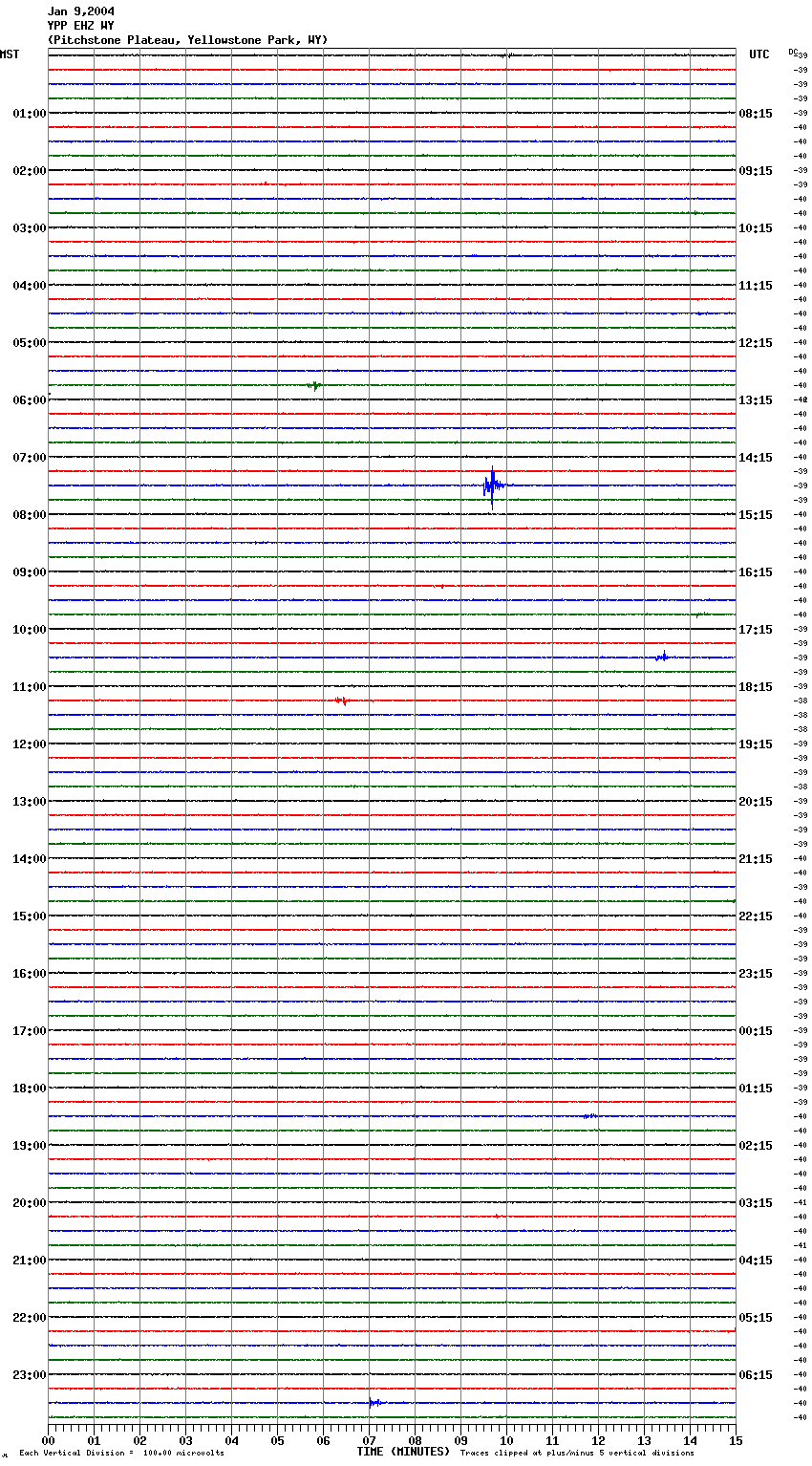Click the 08:15 UTC time label
This screenshot has height=1466, width=812.
[x=756, y=113]
